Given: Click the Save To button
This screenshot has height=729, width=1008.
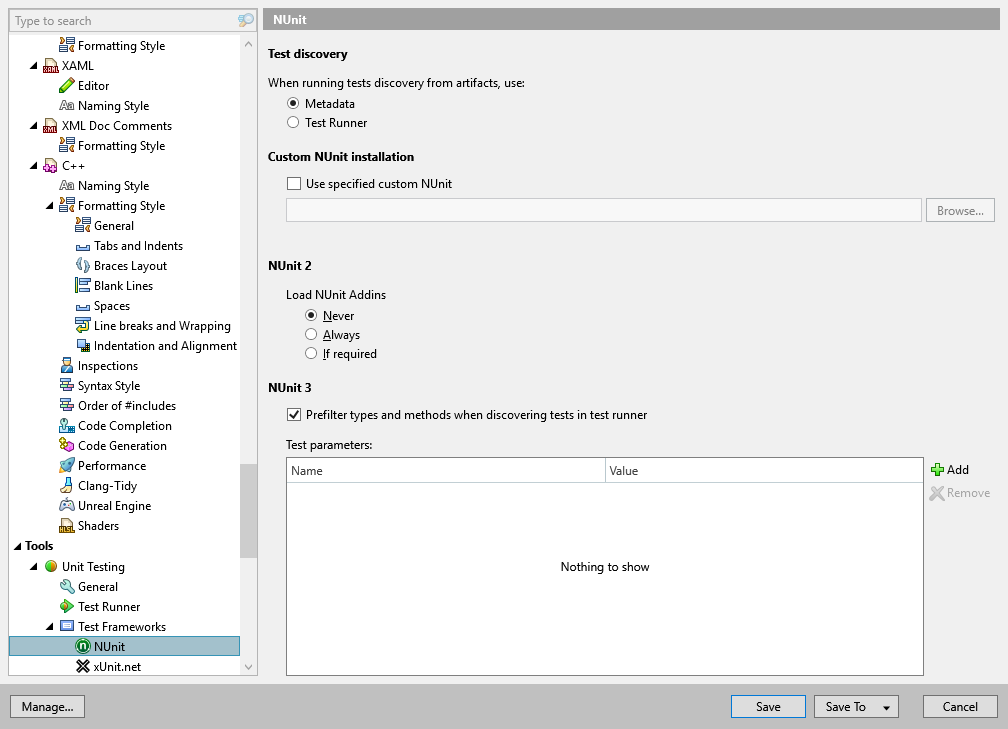Looking at the screenshot, I should click(x=846, y=706).
